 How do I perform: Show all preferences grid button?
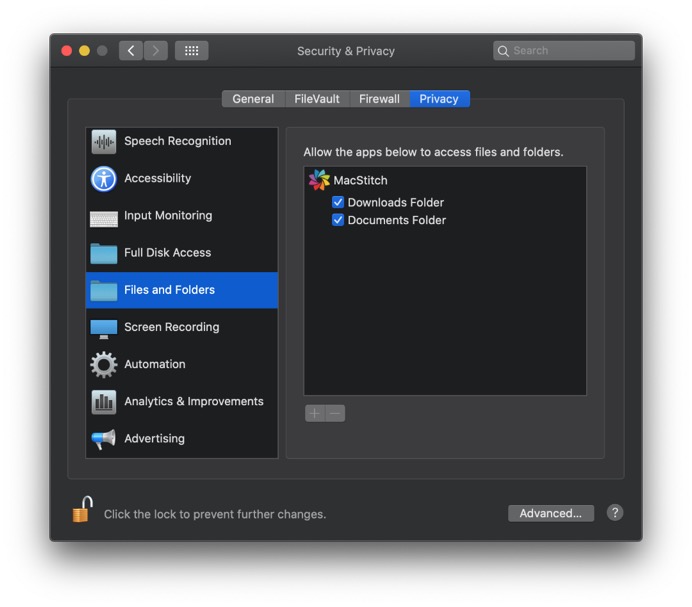tap(191, 51)
